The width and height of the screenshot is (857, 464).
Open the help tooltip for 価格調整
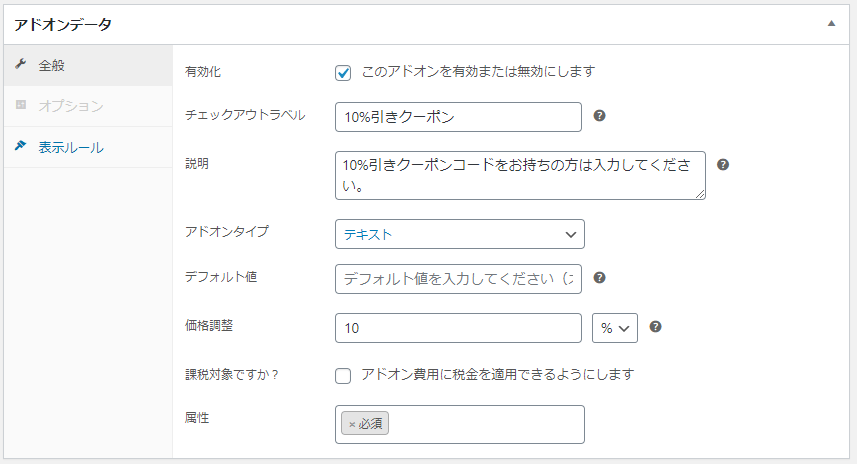click(x=655, y=327)
